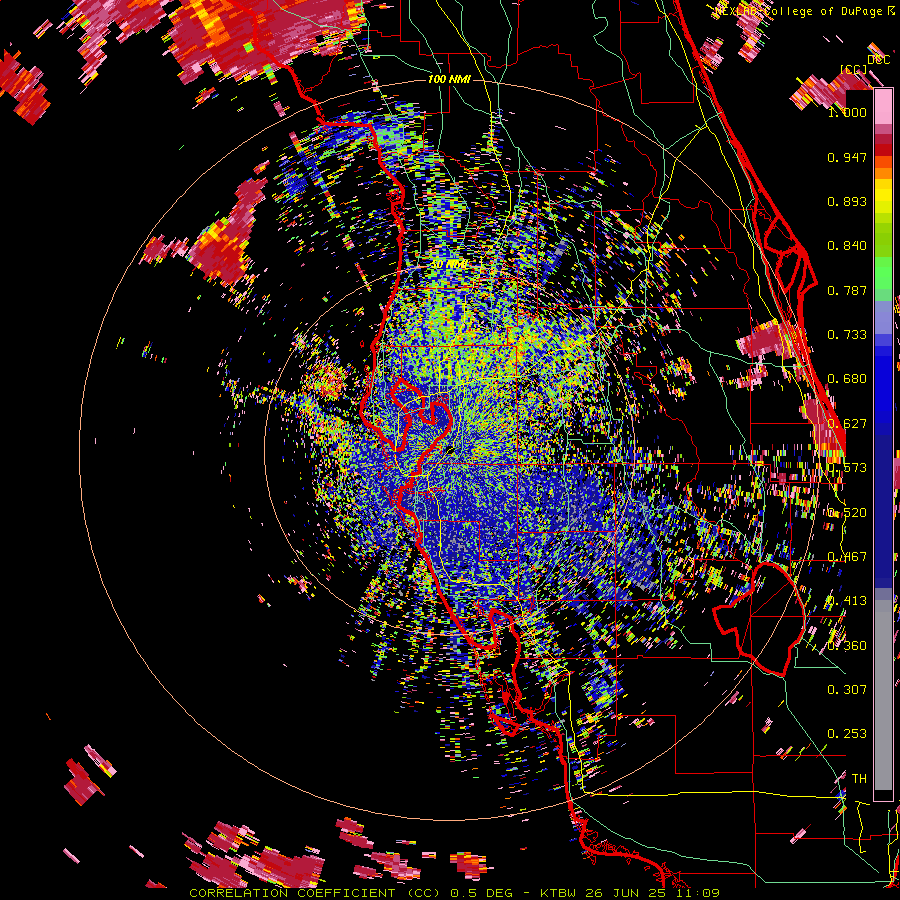
Task: Click the NEXLAB-College of DuPage label
Action: pyautogui.click(x=804, y=11)
